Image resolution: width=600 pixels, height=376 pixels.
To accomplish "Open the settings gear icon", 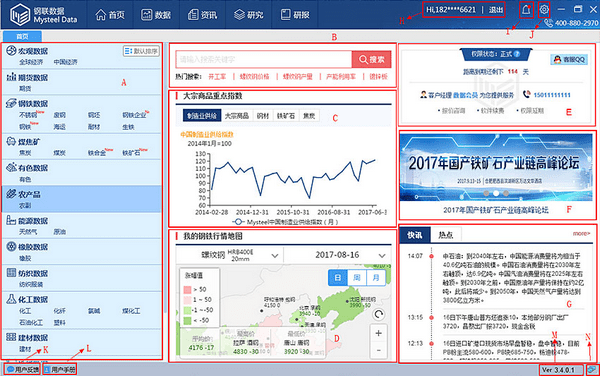I will pyautogui.click(x=544, y=10).
